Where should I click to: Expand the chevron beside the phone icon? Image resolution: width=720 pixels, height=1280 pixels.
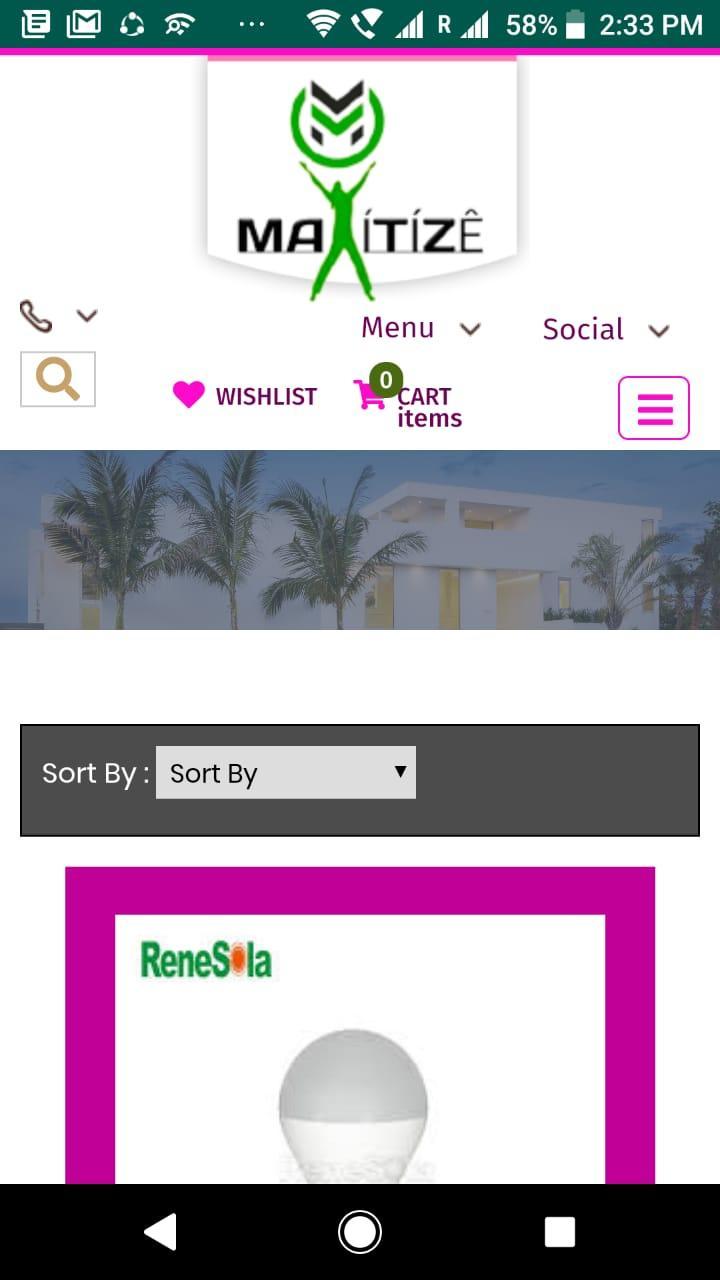(87, 316)
